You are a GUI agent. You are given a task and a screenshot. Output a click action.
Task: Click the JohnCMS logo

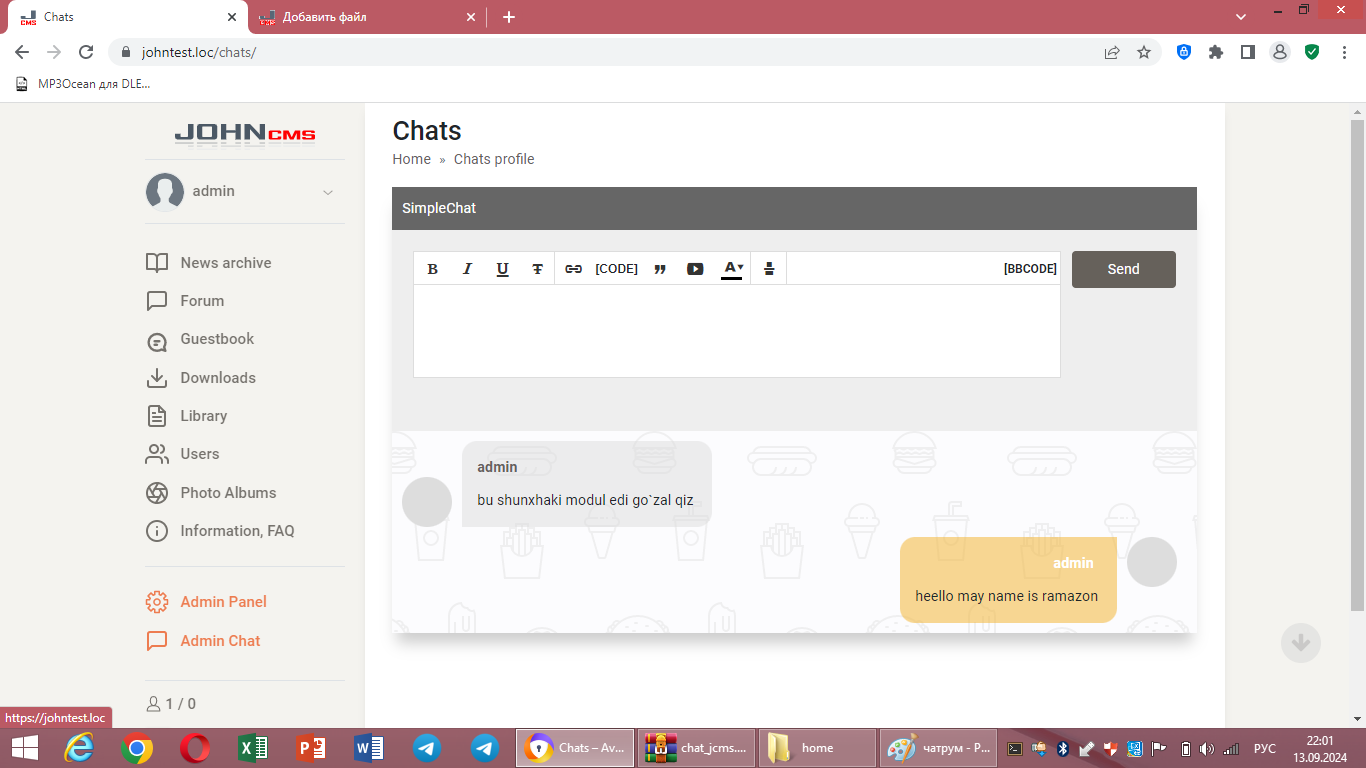click(245, 134)
